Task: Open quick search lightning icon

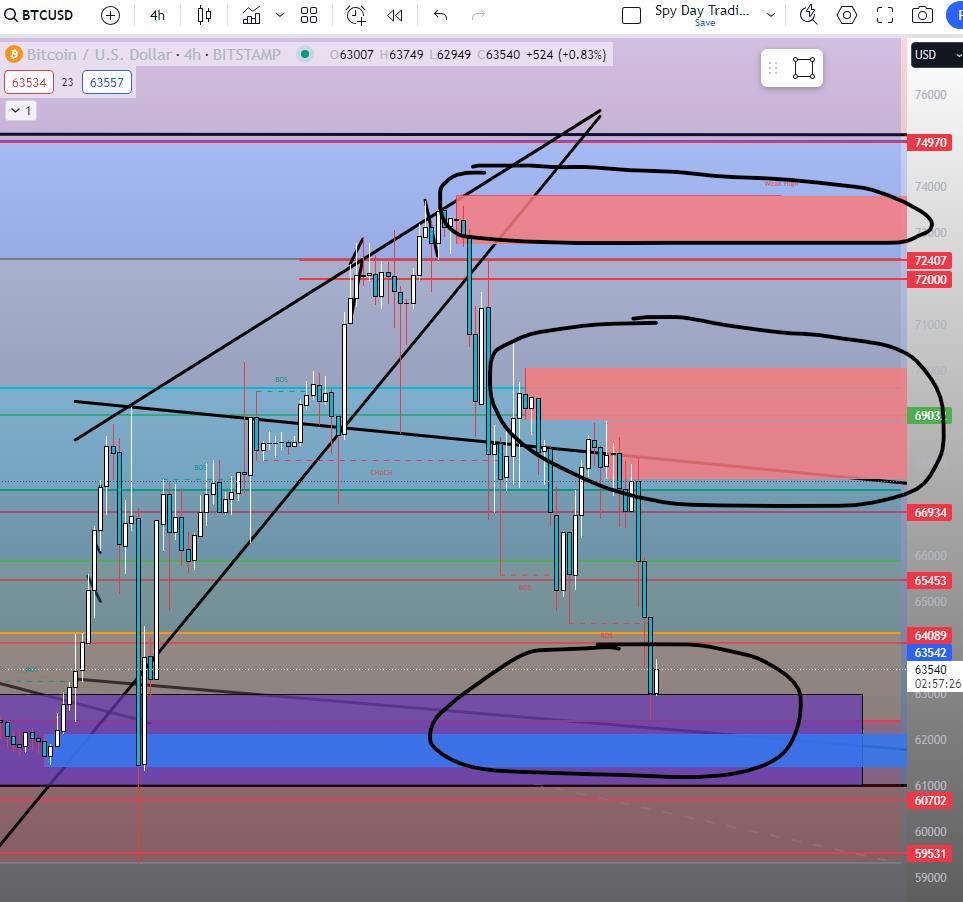Action: [x=808, y=15]
